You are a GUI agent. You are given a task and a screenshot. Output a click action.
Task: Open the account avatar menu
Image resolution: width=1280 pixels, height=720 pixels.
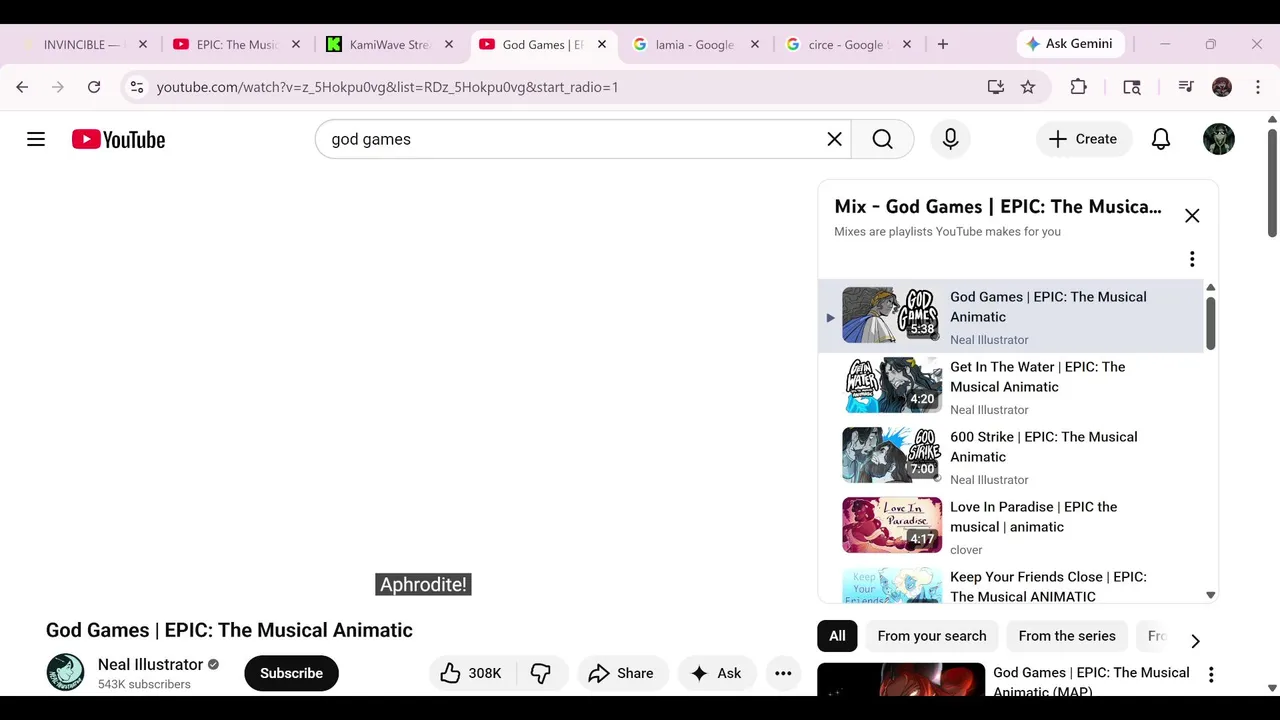[x=1218, y=139]
